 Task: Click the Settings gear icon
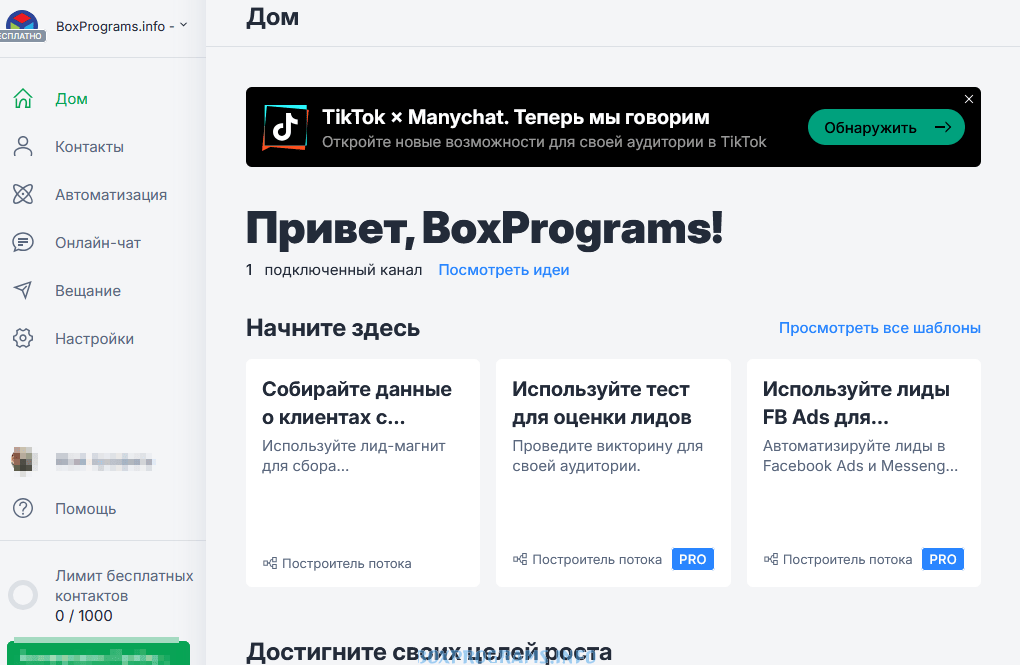(x=23, y=339)
